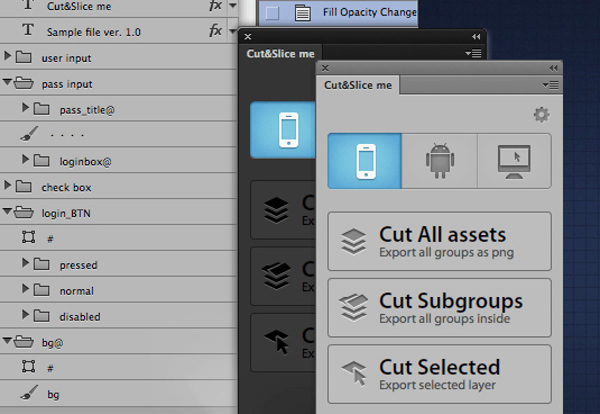Click the Cut Selected cursor icon in dark panel
This screenshot has width=600, height=414.
277,342
